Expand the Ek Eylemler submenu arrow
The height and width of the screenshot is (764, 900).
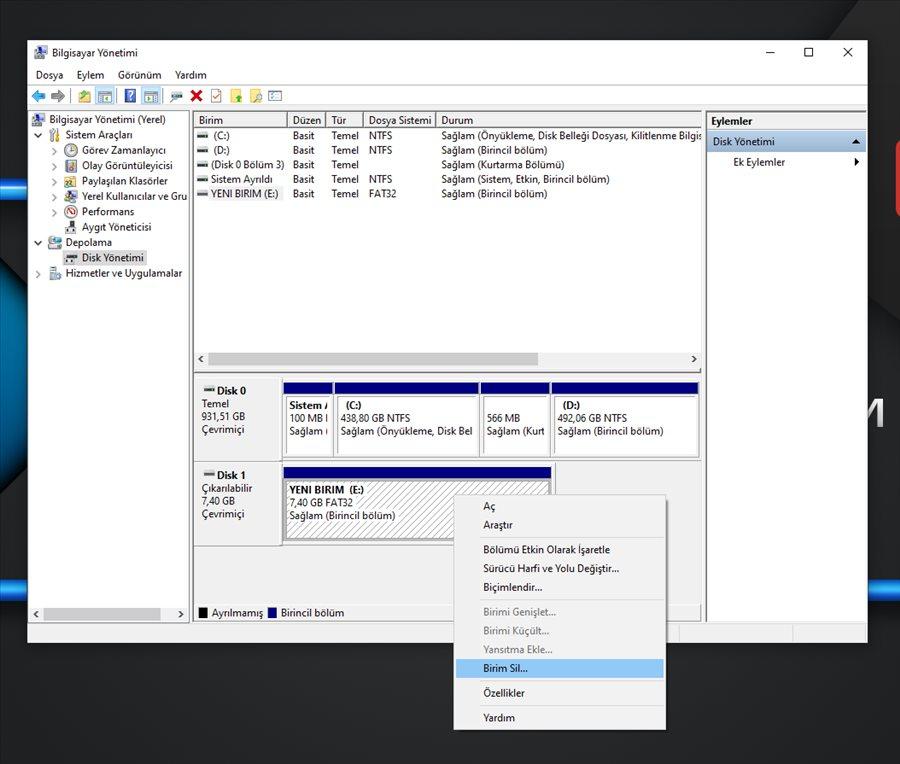coord(856,162)
